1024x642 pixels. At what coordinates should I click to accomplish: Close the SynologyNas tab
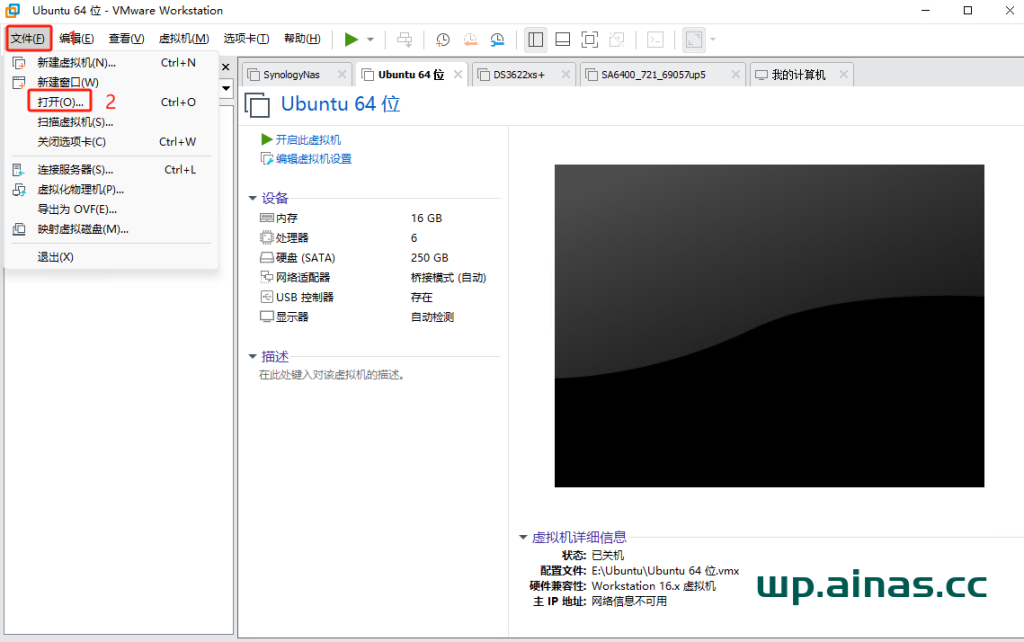(342, 74)
